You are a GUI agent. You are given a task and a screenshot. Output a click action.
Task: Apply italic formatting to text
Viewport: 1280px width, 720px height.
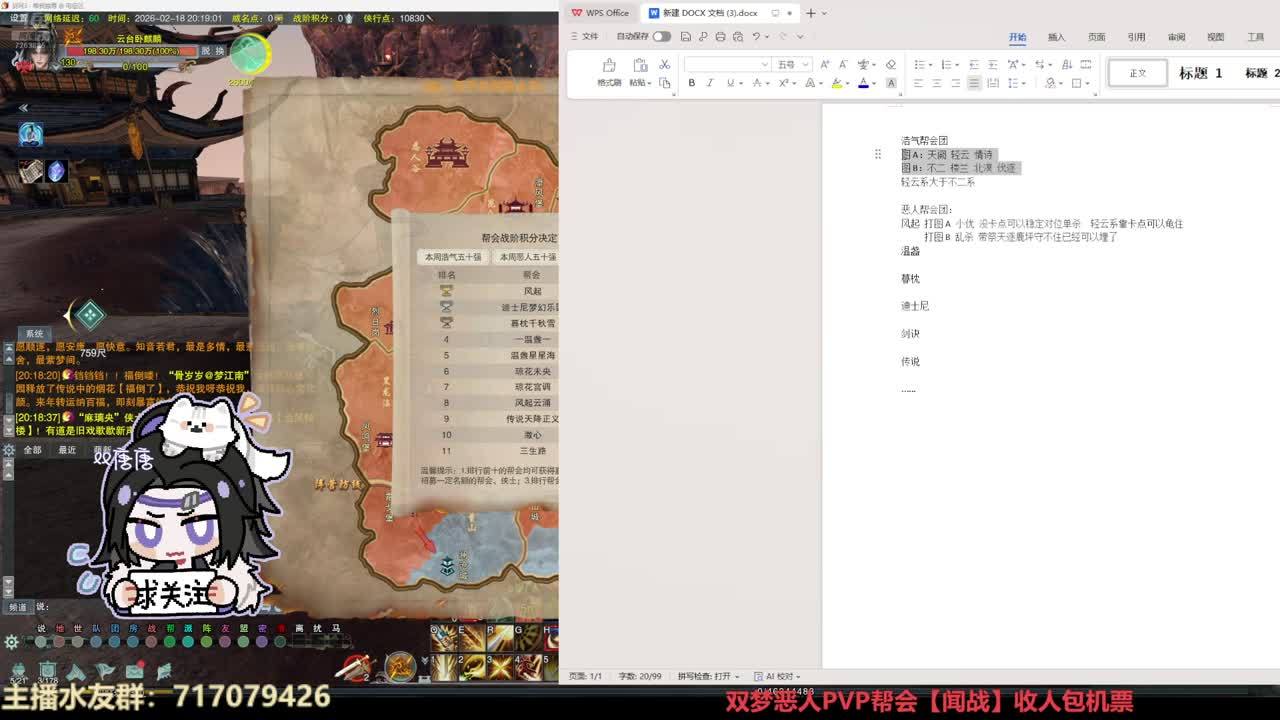(x=710, y=83)
